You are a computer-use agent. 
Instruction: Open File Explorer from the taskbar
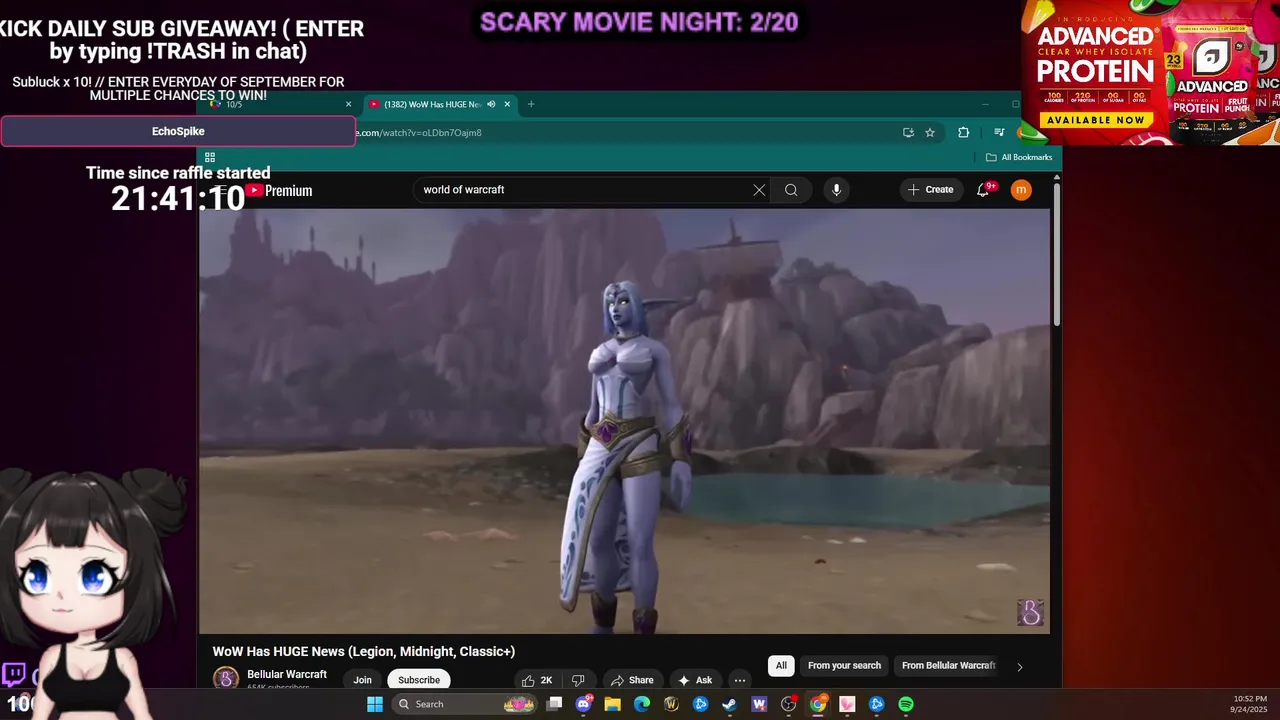tap(613, 704)
